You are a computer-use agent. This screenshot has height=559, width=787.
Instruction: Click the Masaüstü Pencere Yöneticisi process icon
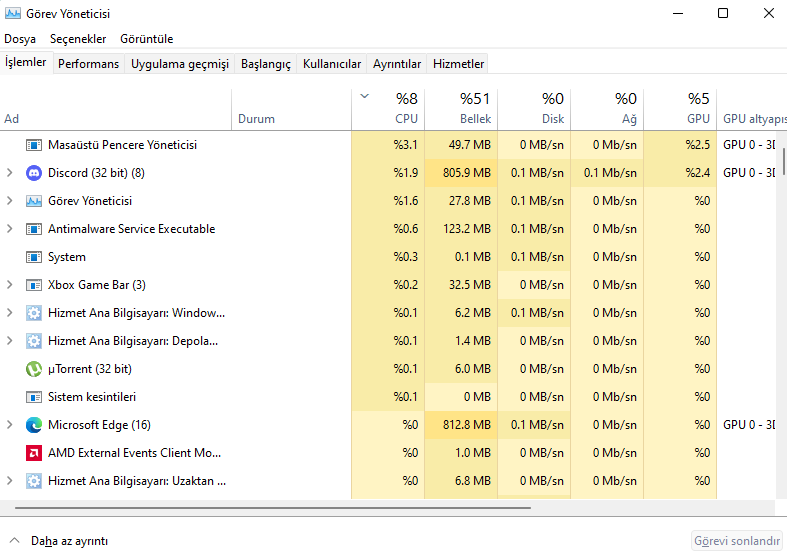(x=34, y=145)
